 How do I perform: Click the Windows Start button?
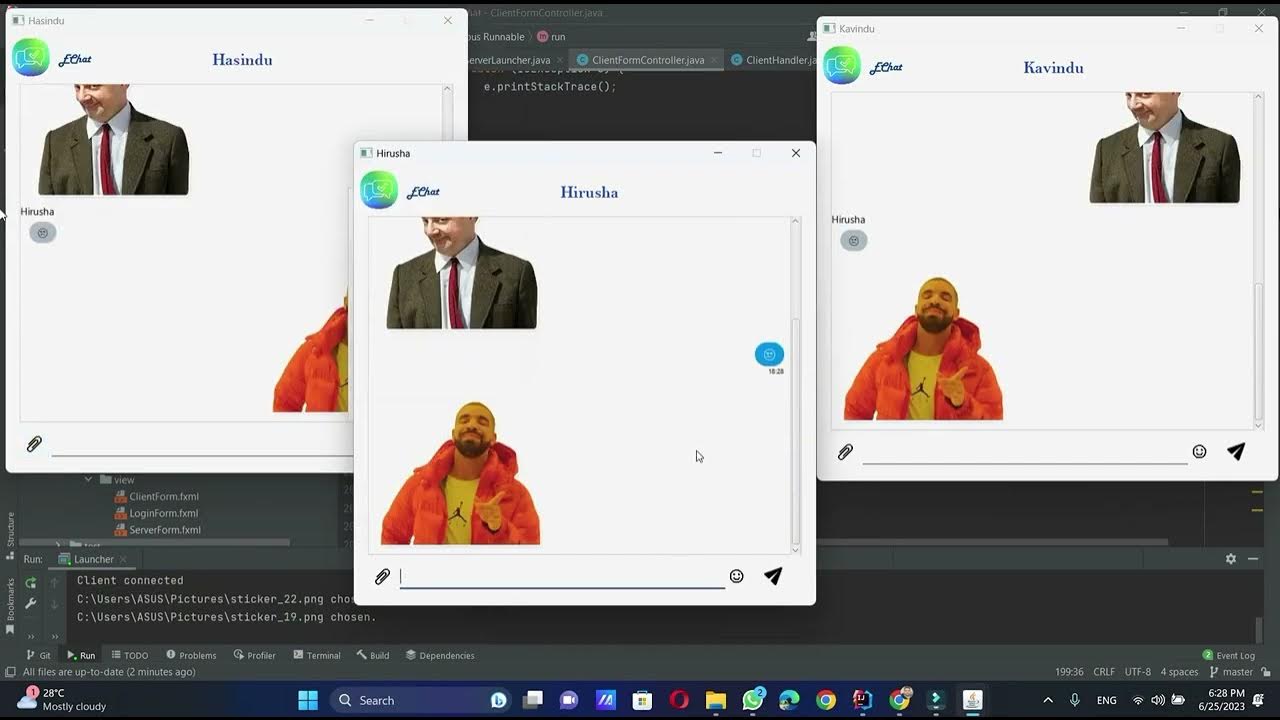pos(308,700)
